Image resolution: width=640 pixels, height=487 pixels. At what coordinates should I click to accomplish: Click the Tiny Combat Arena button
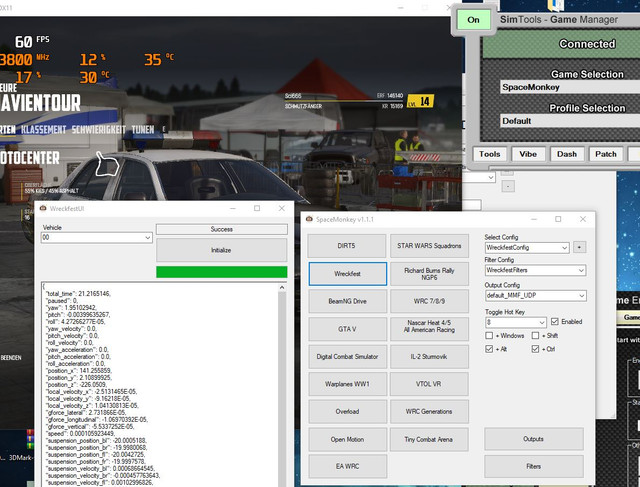click(x=429, y=439)
